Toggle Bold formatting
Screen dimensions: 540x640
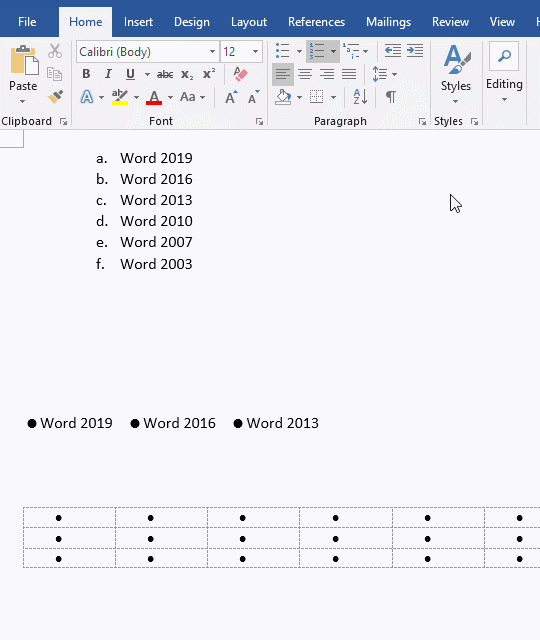86,74
